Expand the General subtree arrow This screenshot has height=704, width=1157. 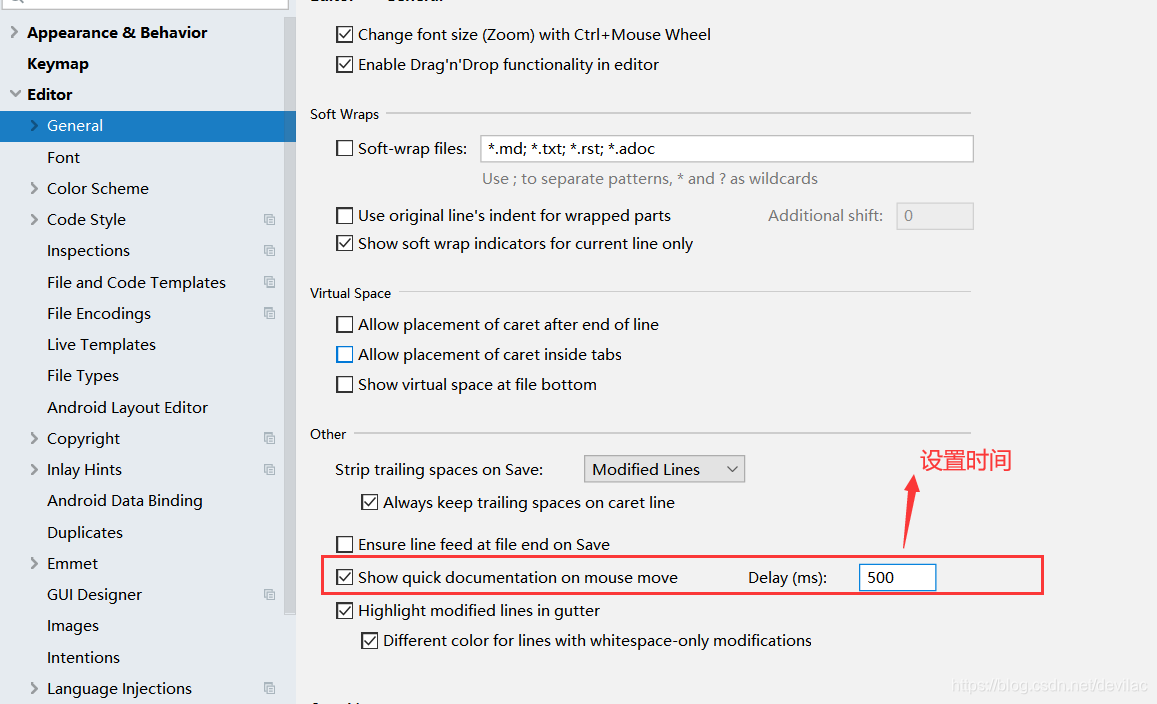click(x=34, y=125)
